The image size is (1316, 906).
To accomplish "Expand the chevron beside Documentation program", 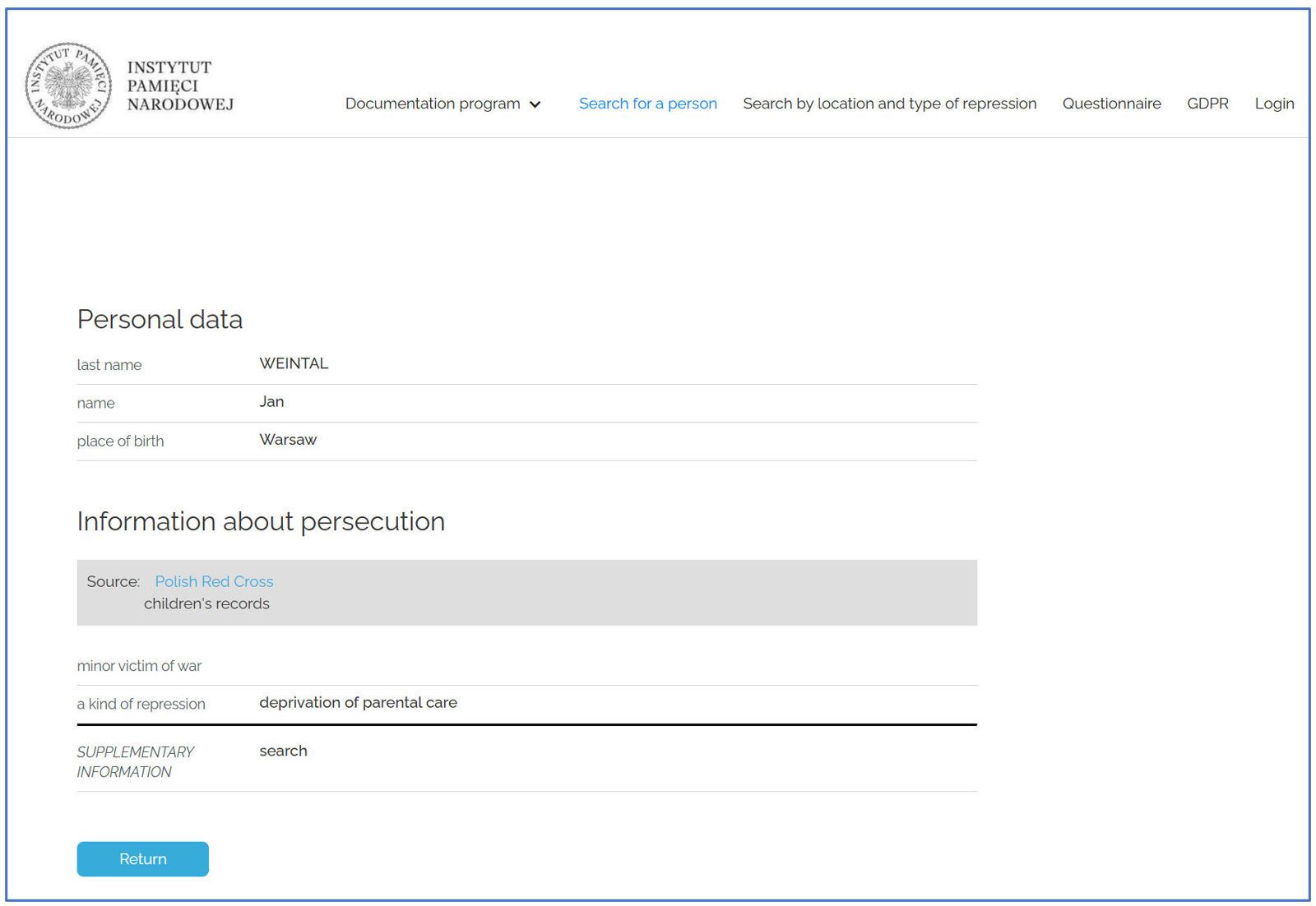I will (535, 104).
